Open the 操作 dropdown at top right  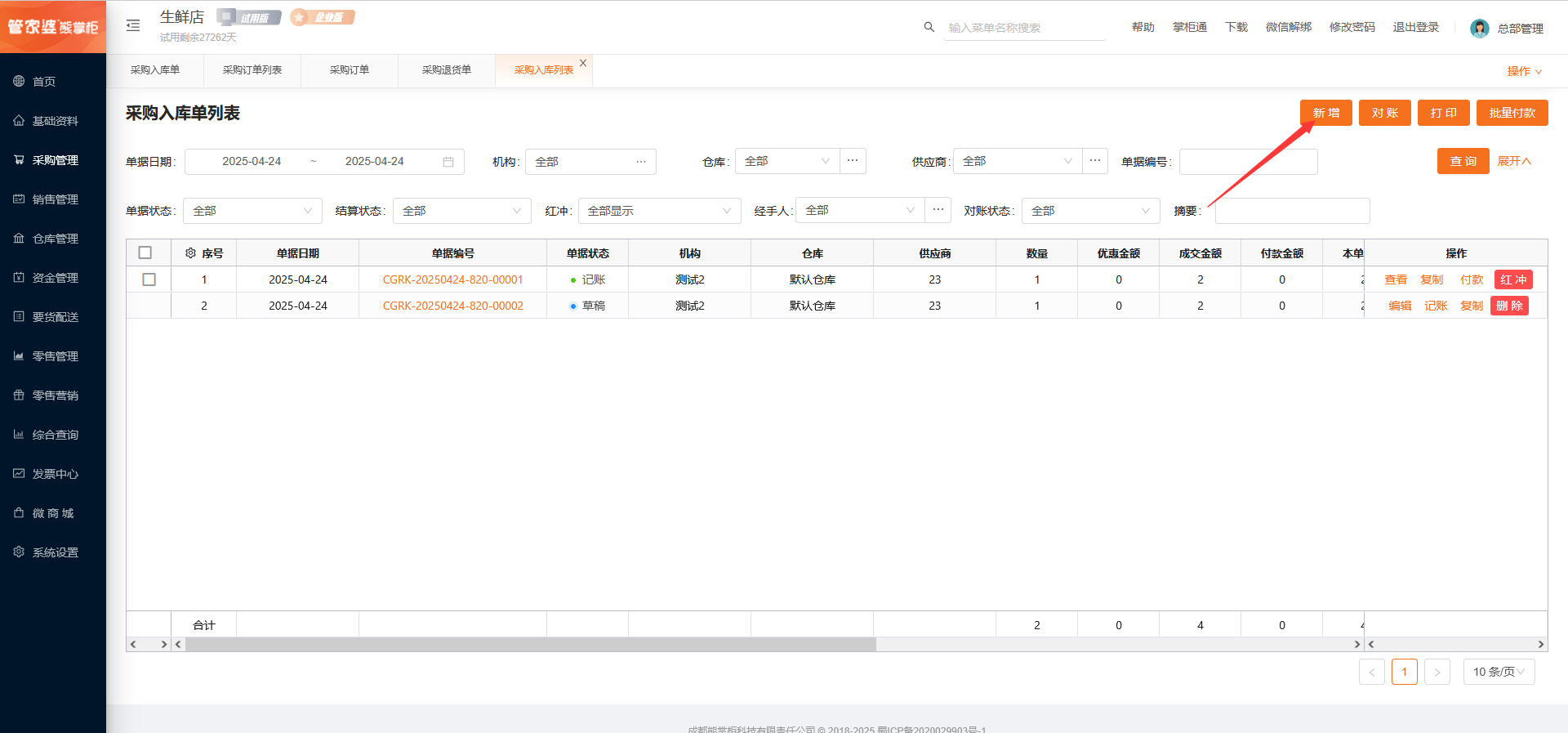(1524, 71)
